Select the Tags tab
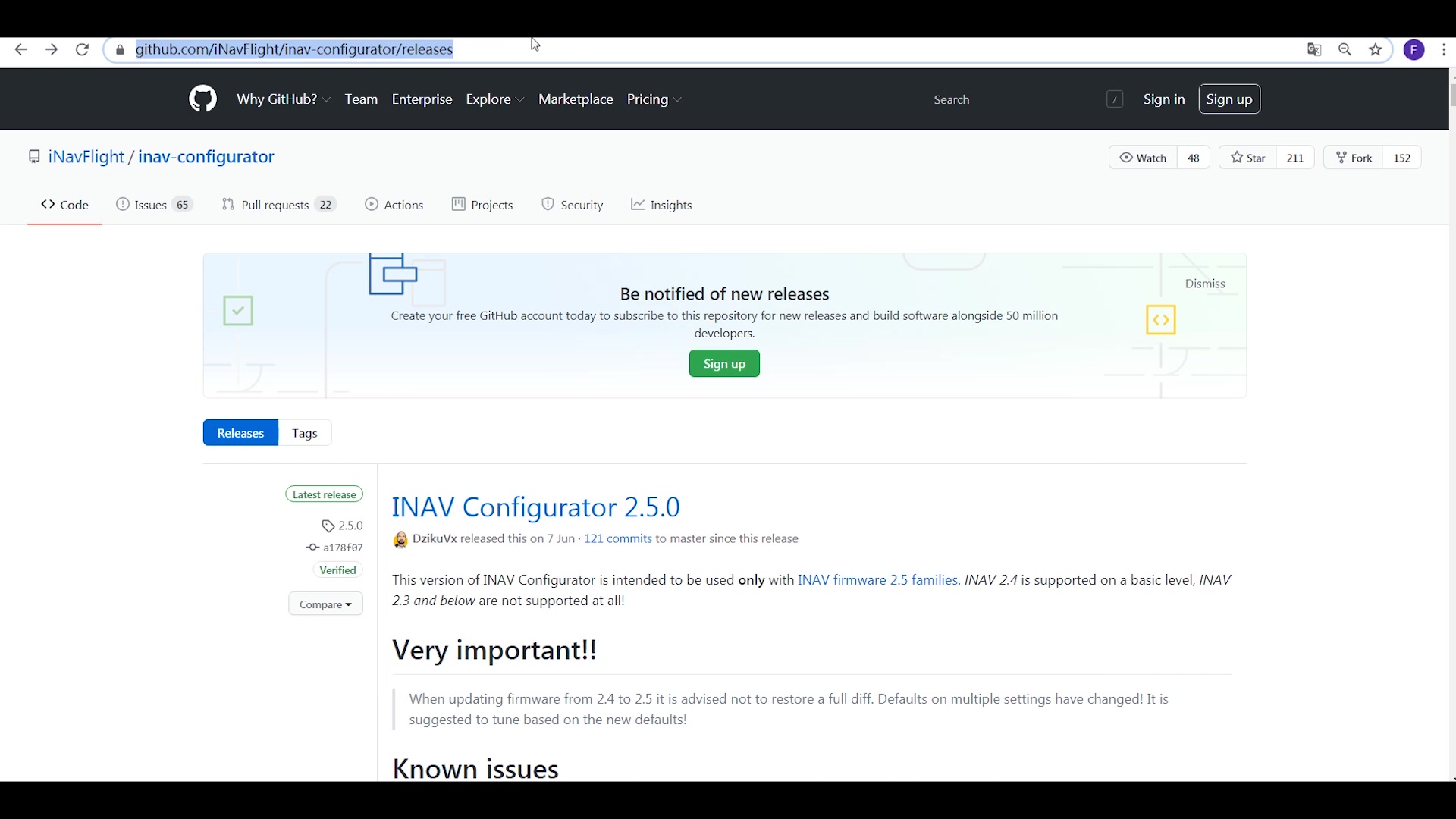The image size is (1456, 819). coord(304,432)
